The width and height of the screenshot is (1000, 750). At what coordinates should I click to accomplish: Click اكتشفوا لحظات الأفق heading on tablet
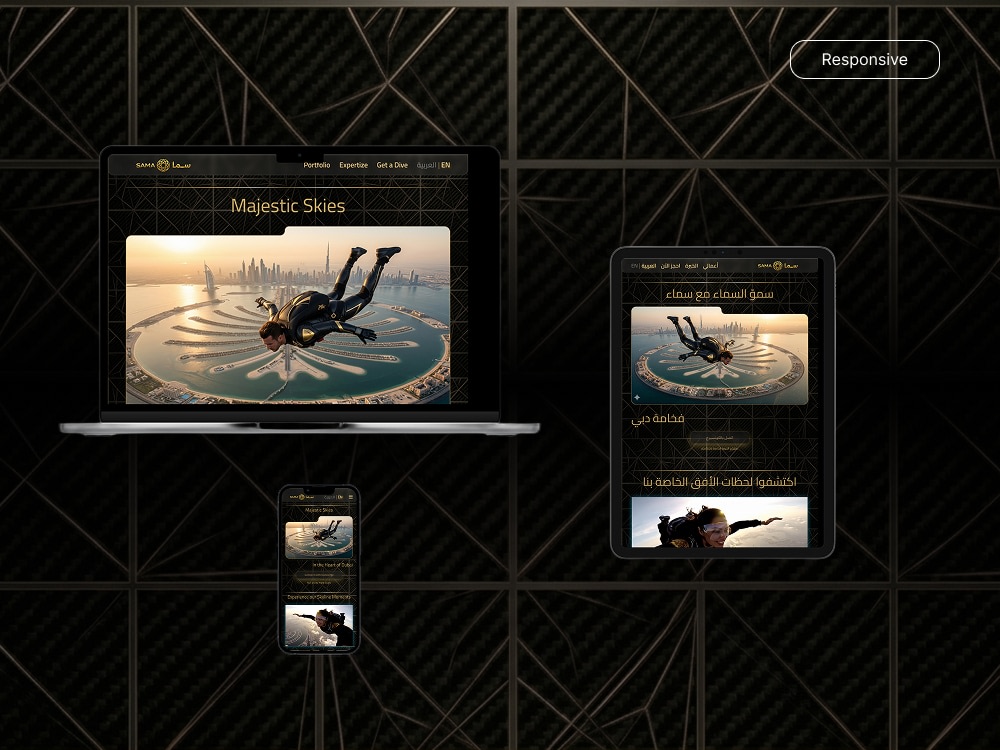[x=719, y=482]
